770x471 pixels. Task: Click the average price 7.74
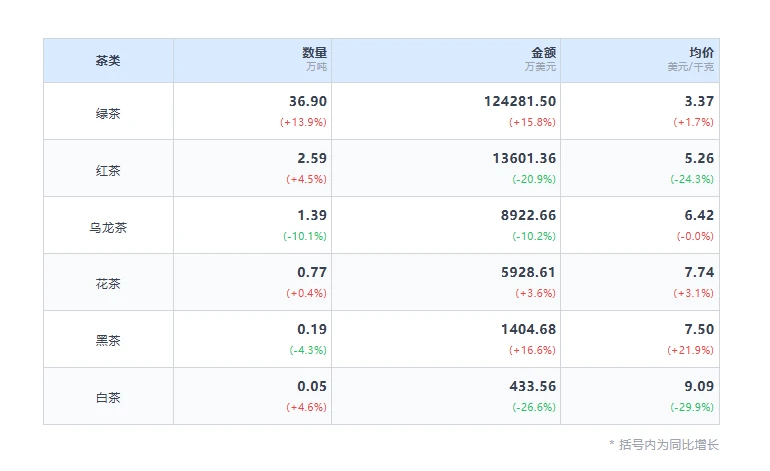699,272
